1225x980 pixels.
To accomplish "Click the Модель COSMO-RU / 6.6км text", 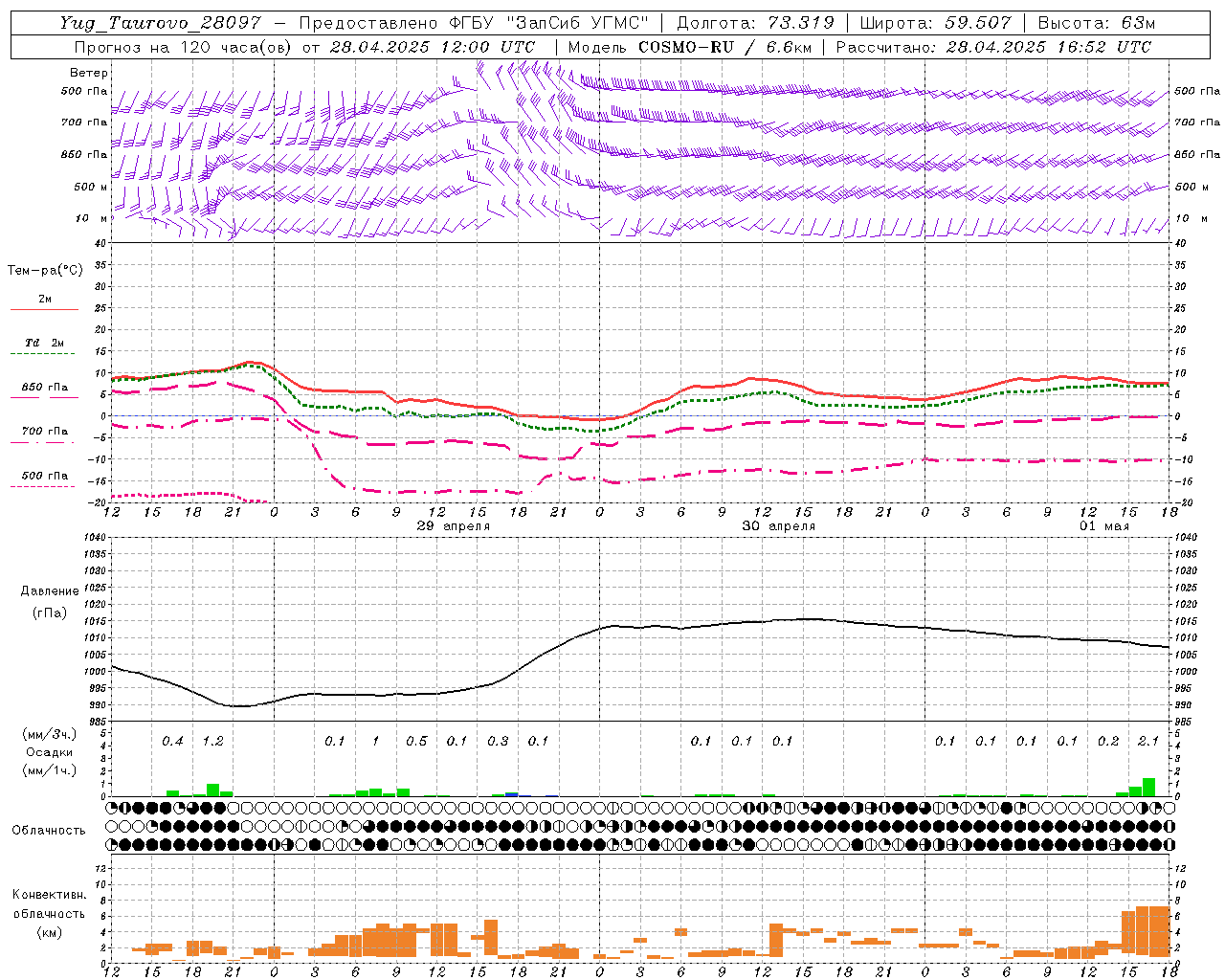I will click(688, 47).
